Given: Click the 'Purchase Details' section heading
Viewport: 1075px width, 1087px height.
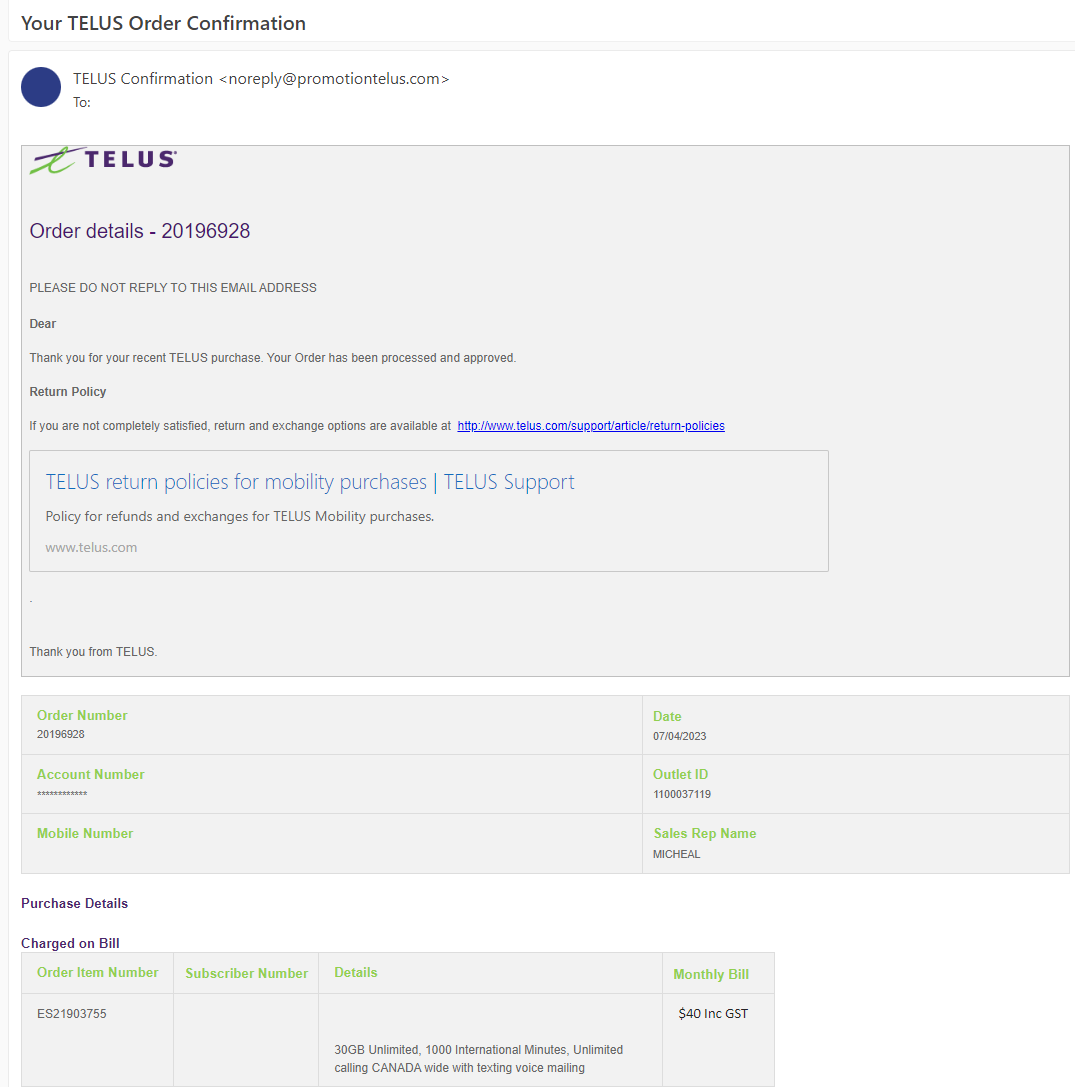Looking at the screenshot, I should [75, 903].
